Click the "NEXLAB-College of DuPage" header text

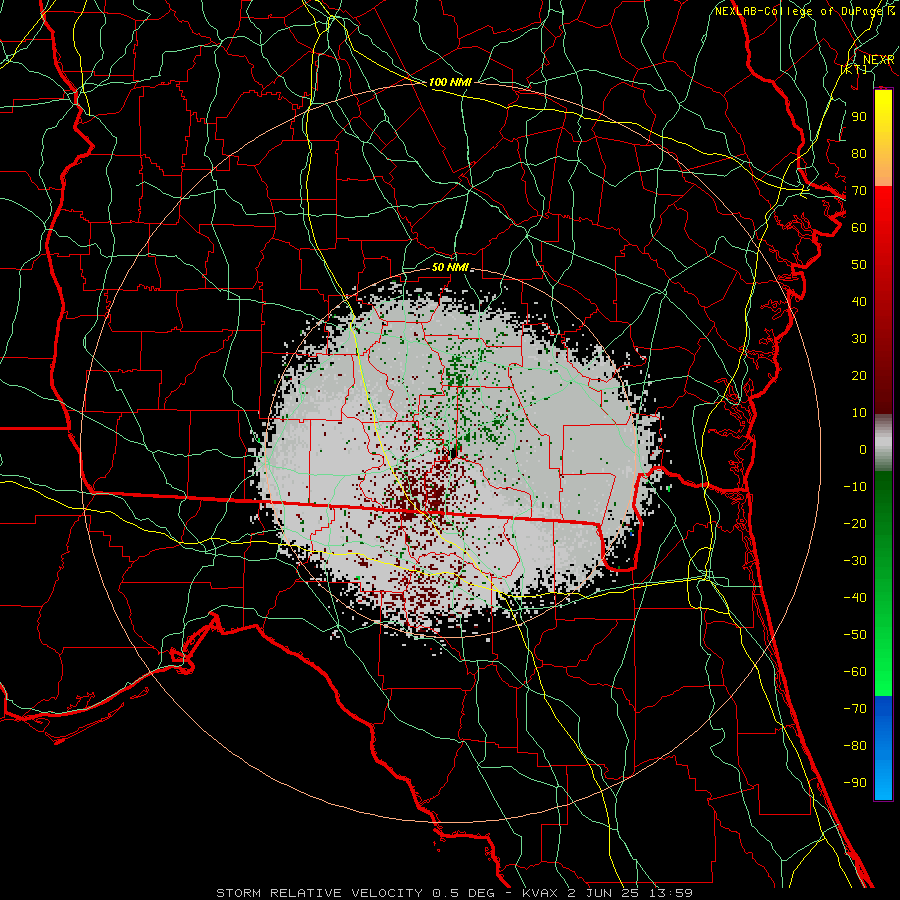tap(800, 11)
